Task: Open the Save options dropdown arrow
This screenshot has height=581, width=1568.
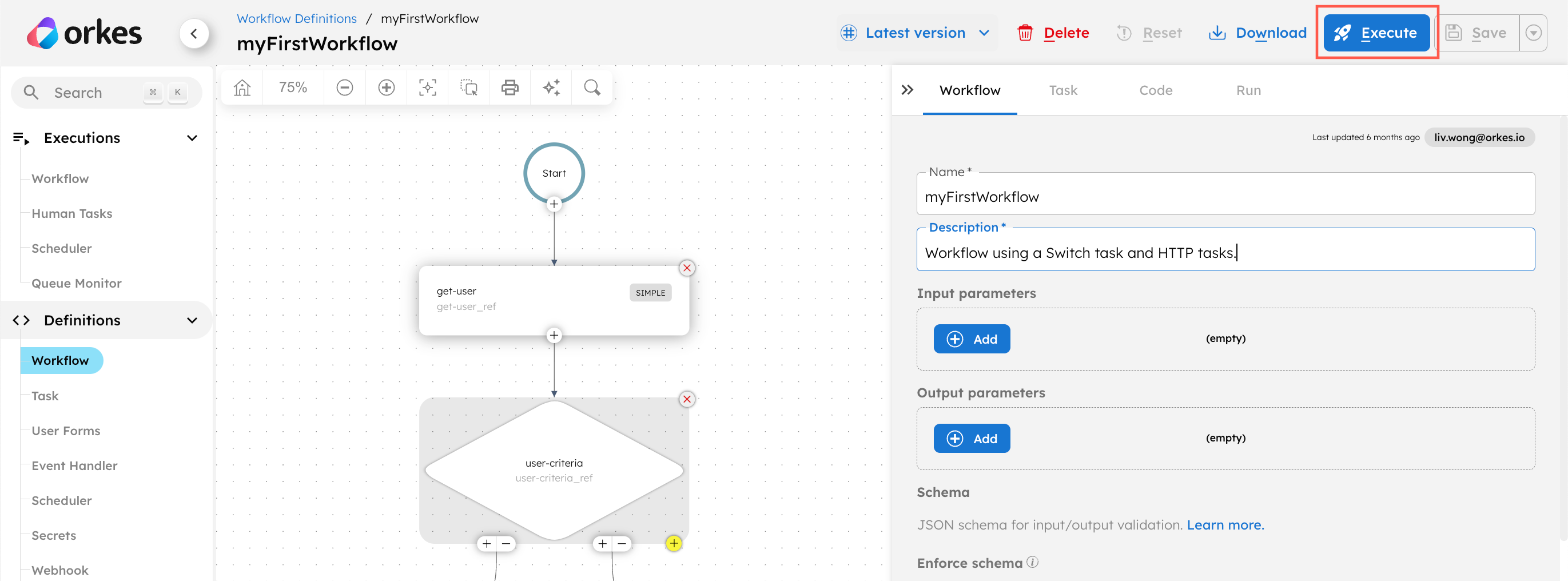Action: click(x=1533, y=33)
